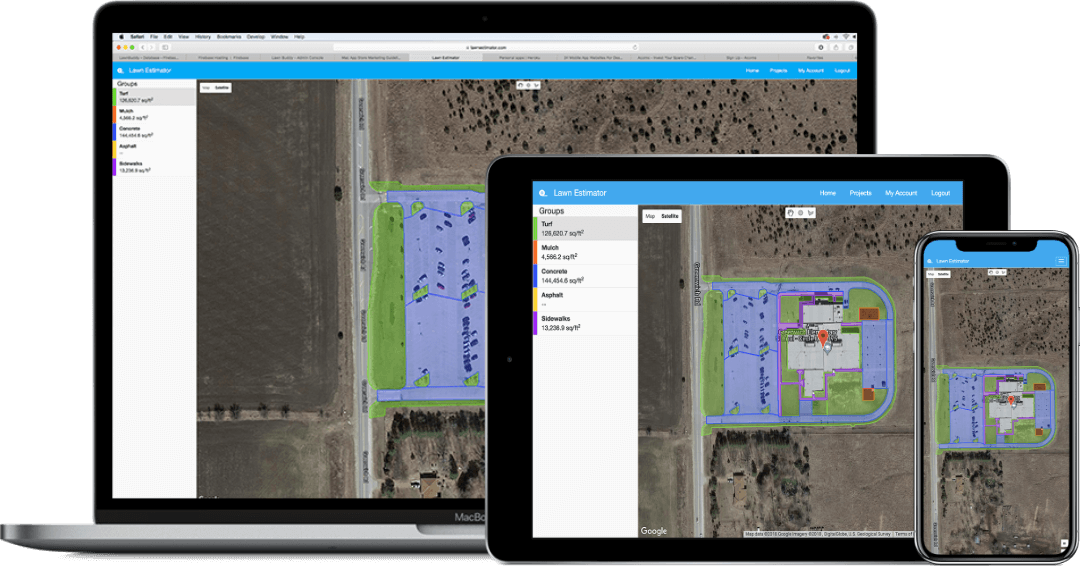1080x566 pixels.
Task: Click Safari forward arrow on MacBook
Action: (152, 48)
